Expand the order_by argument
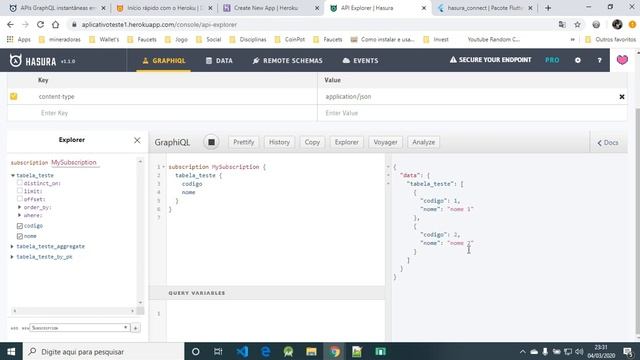 [19, 207]
